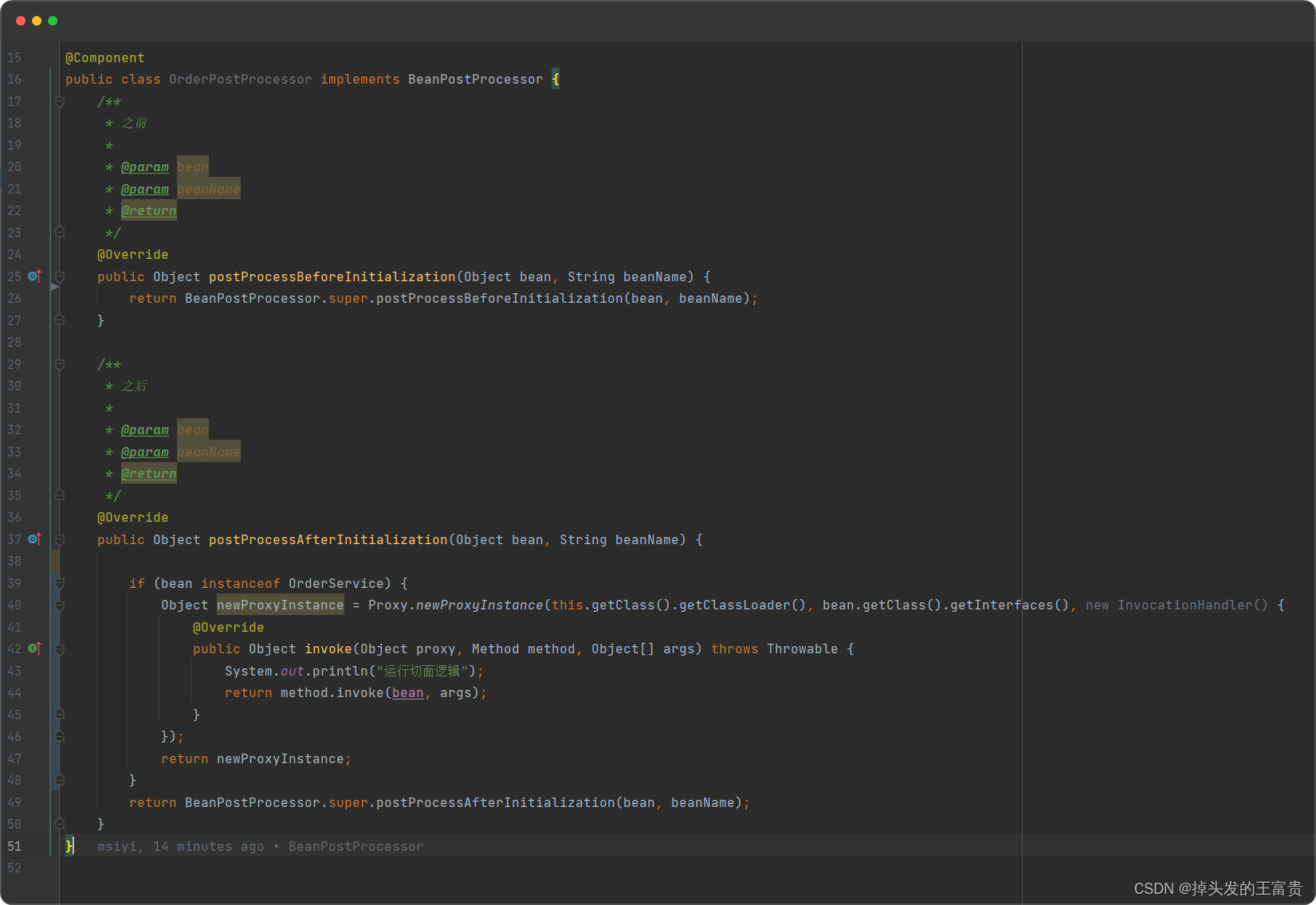
Task: Collapse the invoke method fold on line 42
Action: [60, 649]
